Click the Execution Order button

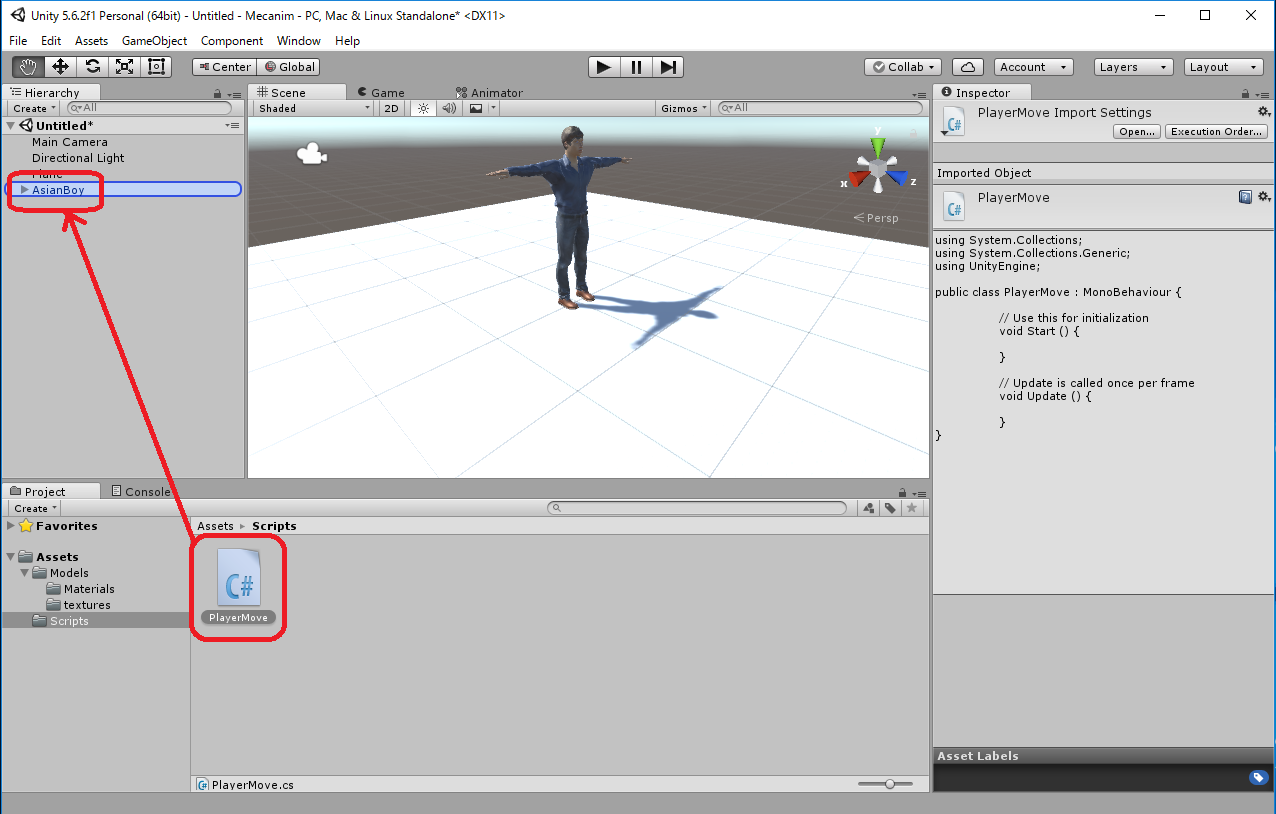1217,132
